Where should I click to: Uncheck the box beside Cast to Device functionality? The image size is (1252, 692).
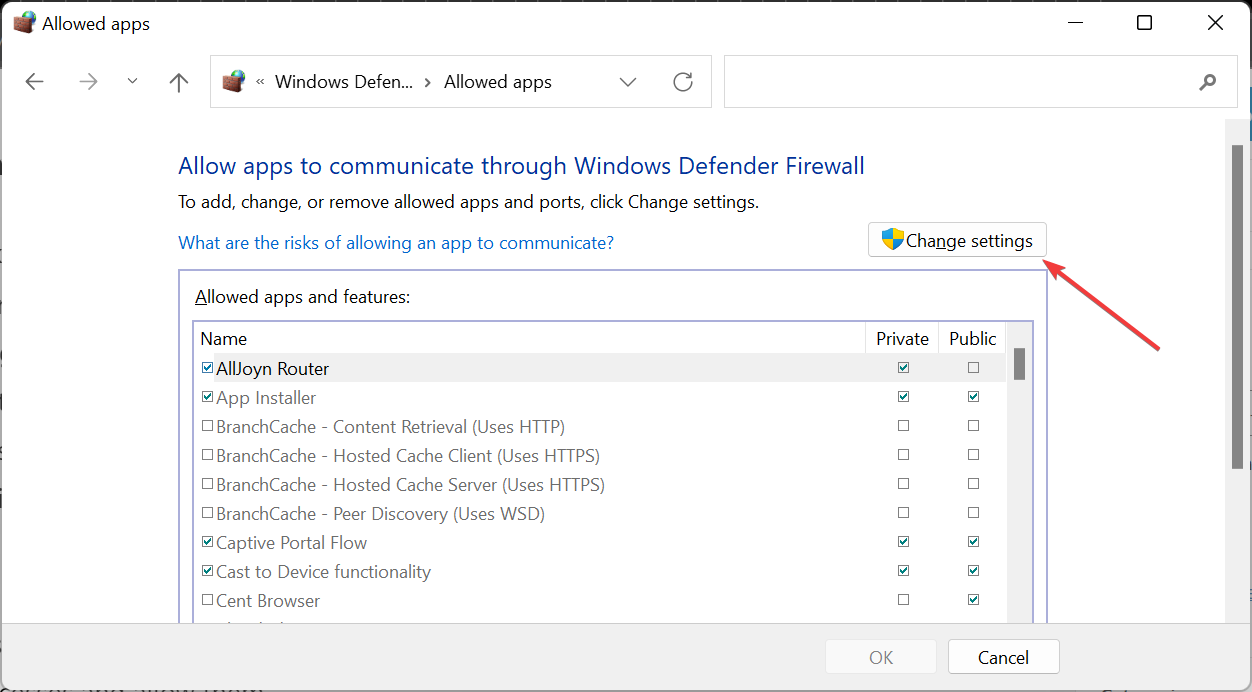pos(207,571)
